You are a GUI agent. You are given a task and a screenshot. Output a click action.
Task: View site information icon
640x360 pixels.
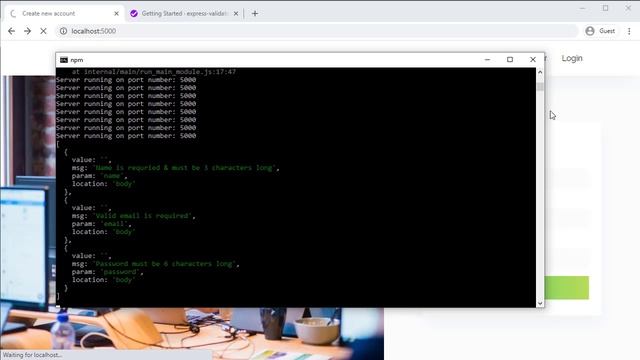click(63, 31)
